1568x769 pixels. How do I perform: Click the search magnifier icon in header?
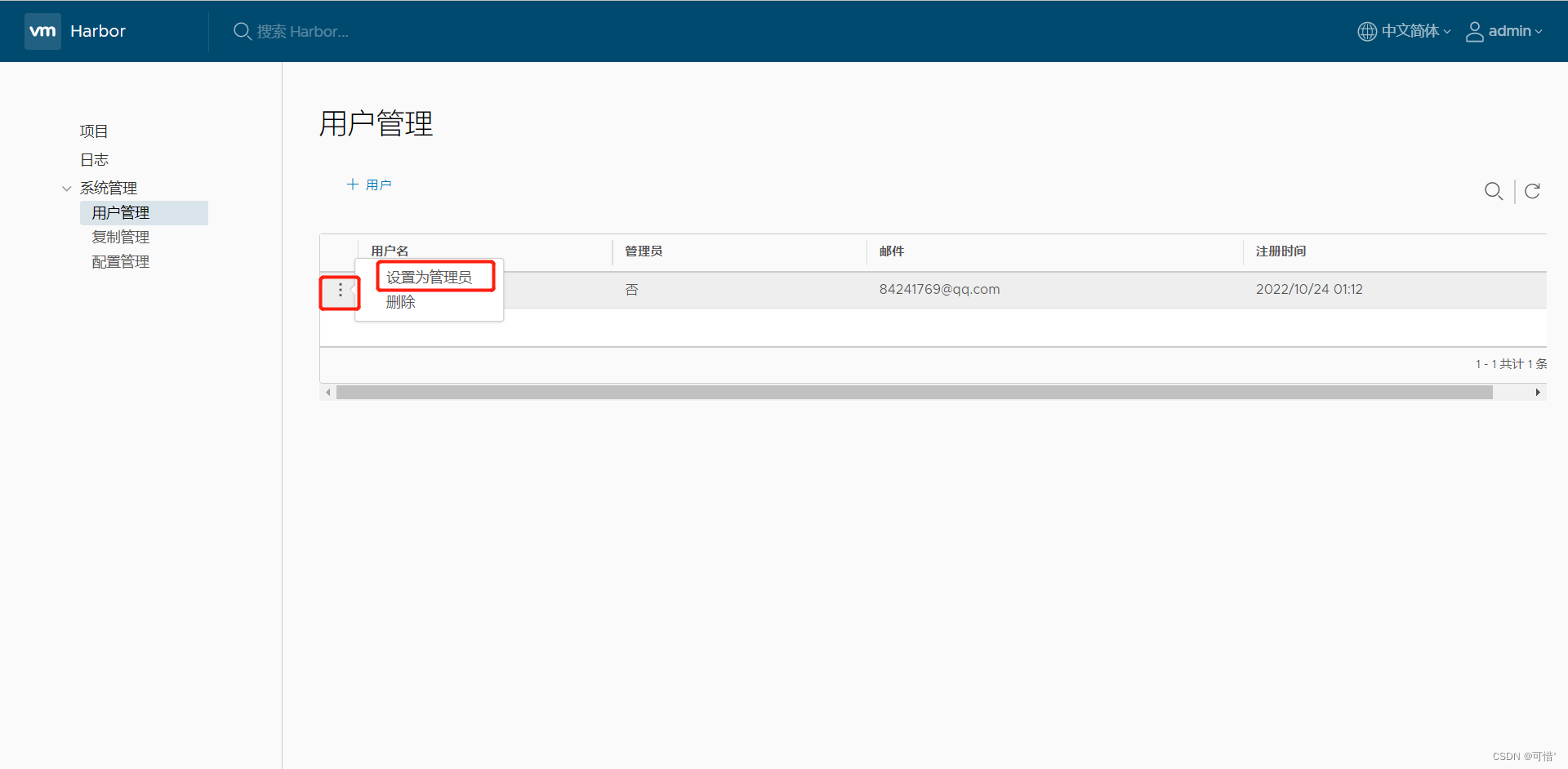coord(242,31)
